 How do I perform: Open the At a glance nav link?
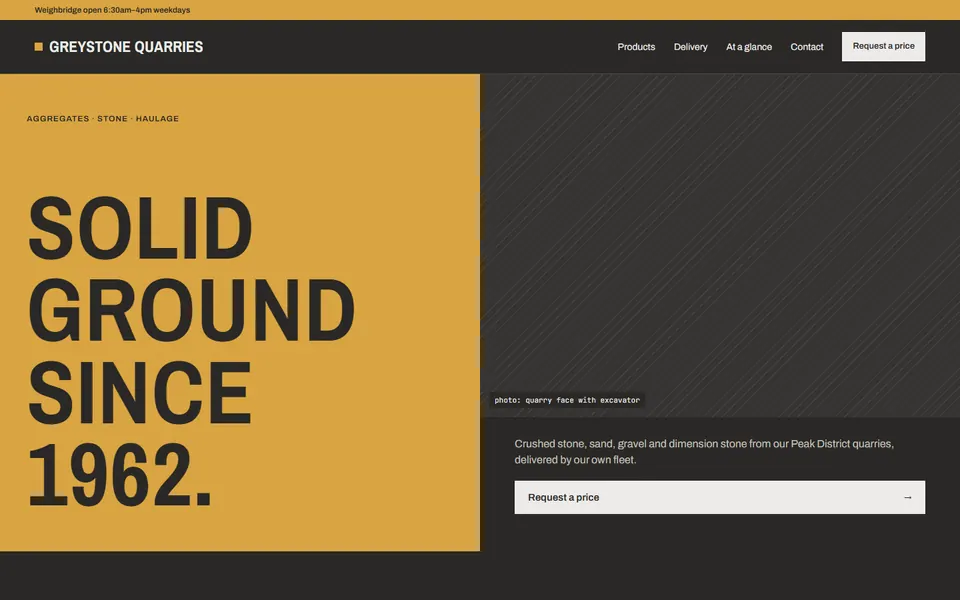click(749, 47)
